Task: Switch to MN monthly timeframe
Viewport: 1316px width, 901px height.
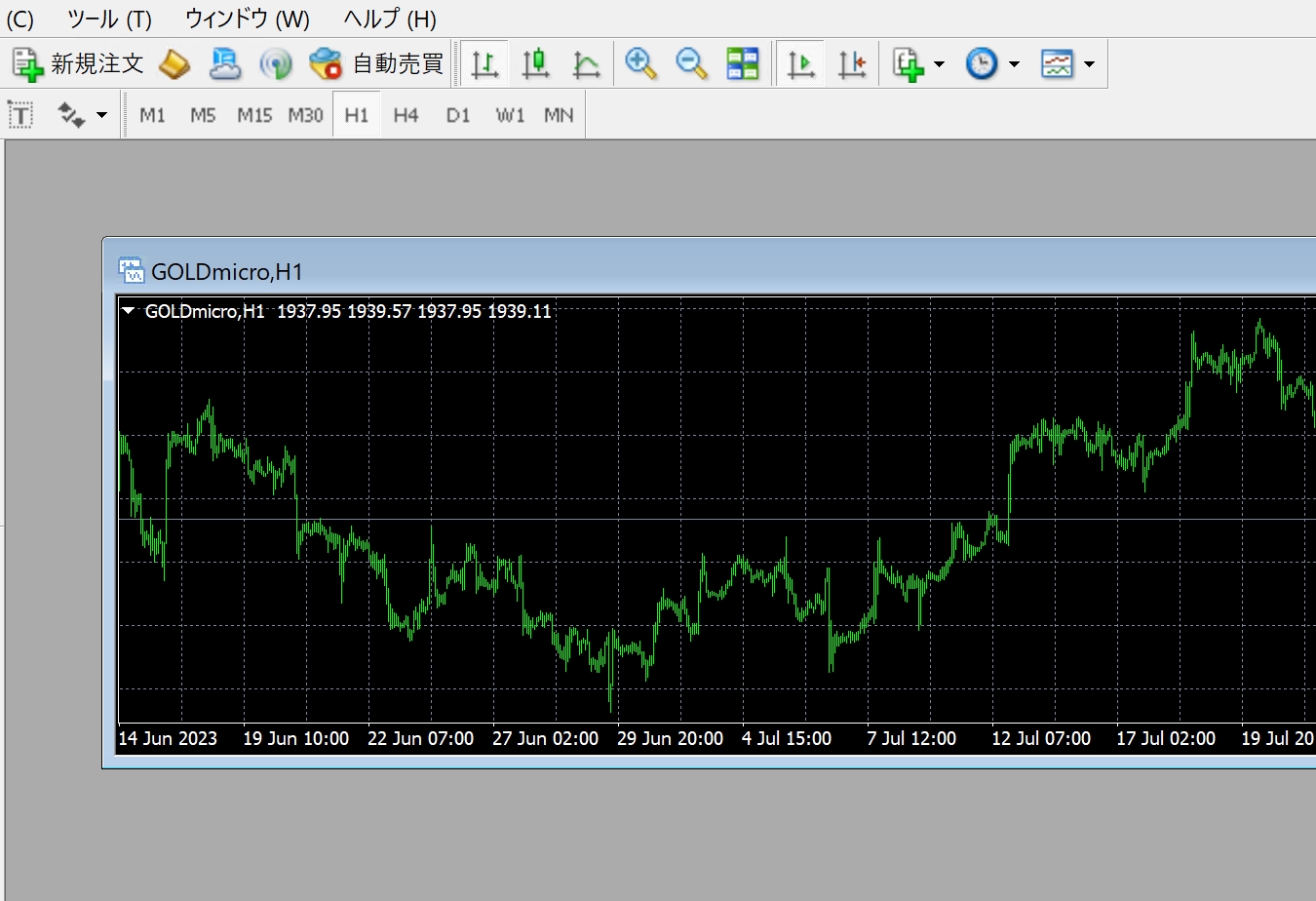Action: (x=559, y=115)
